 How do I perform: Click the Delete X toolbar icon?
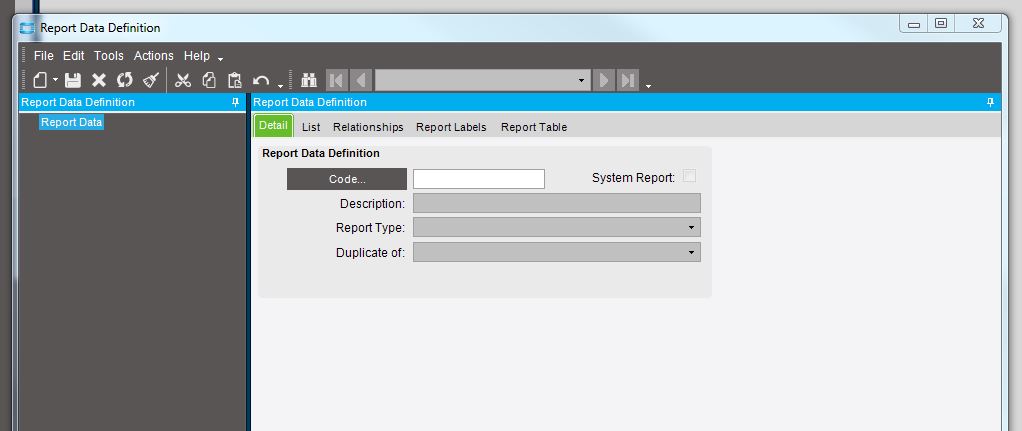click(x=98, y=80)
